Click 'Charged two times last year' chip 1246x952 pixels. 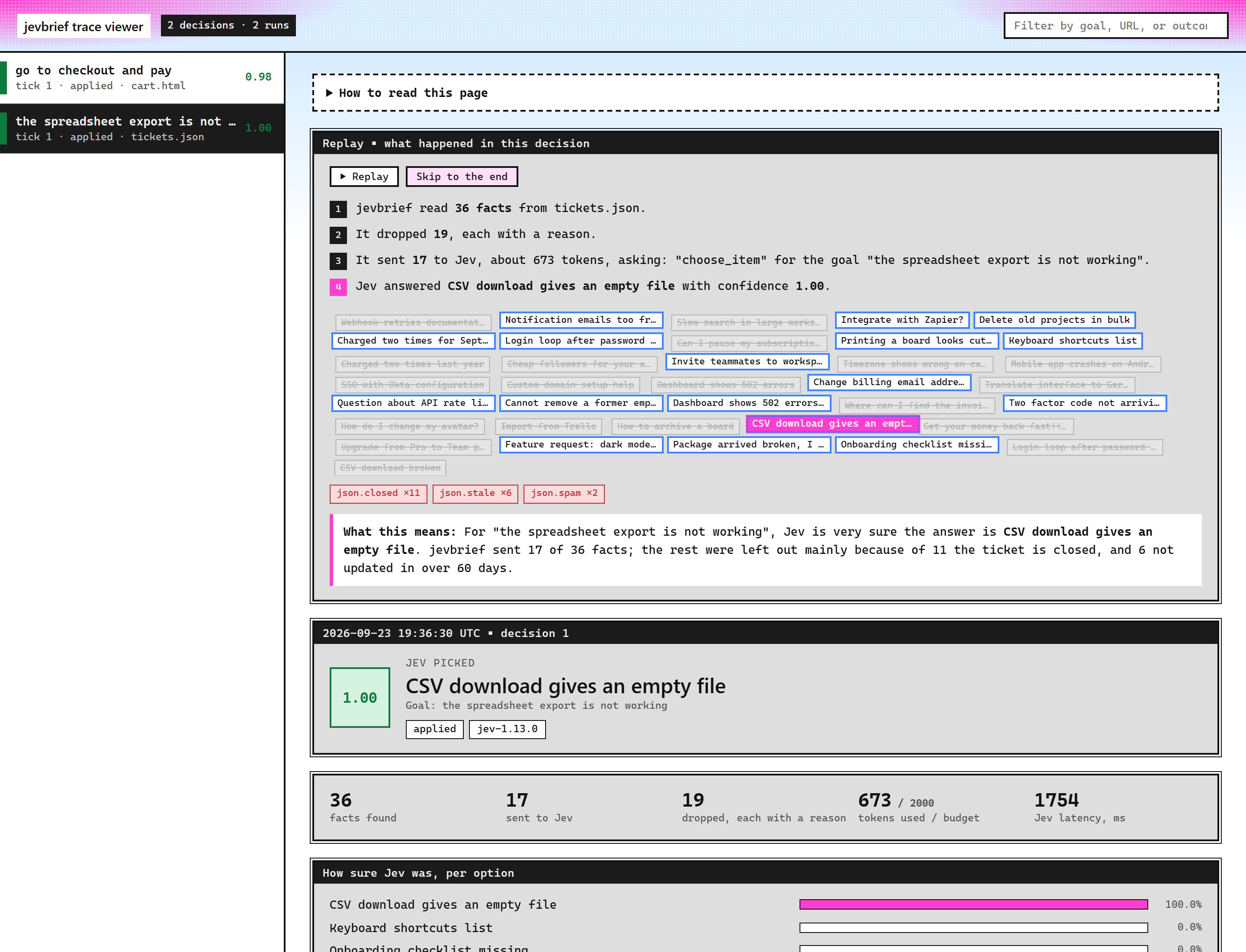(412, 364)
